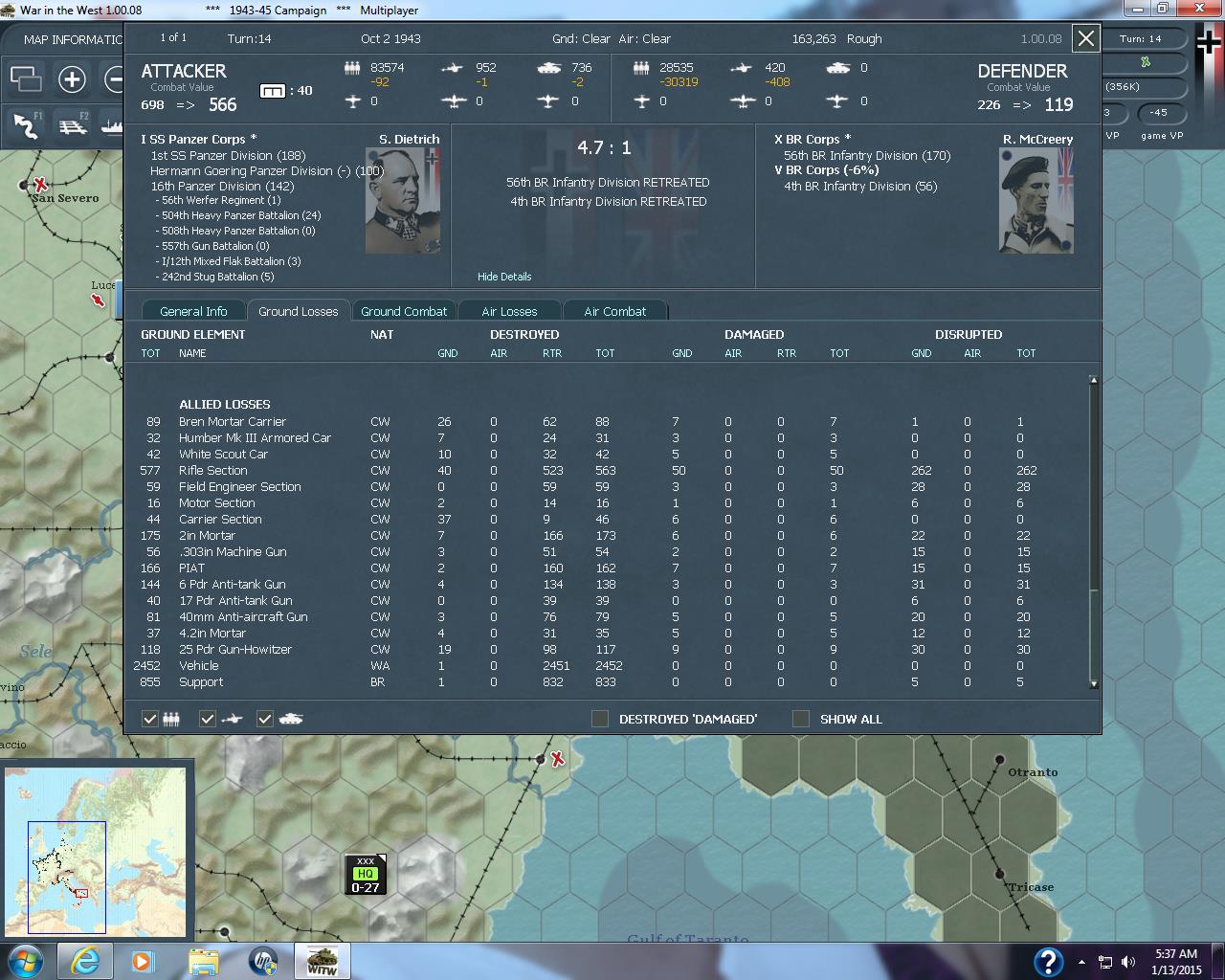1225x980 pixels.
Task: Click the help question mark tray icon
Action: click(1048, 961)
